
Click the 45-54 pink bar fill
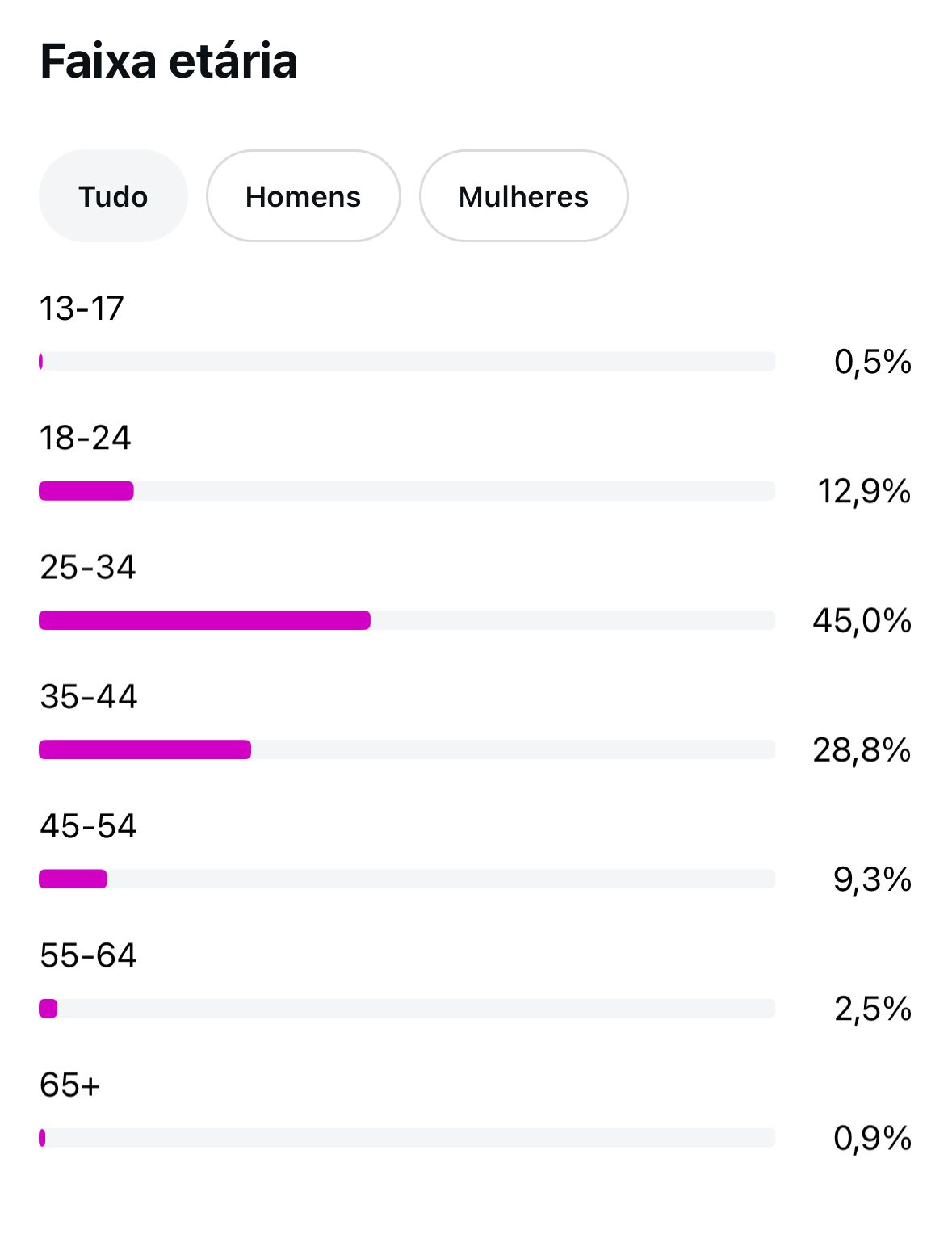click(x=73, y=879)
